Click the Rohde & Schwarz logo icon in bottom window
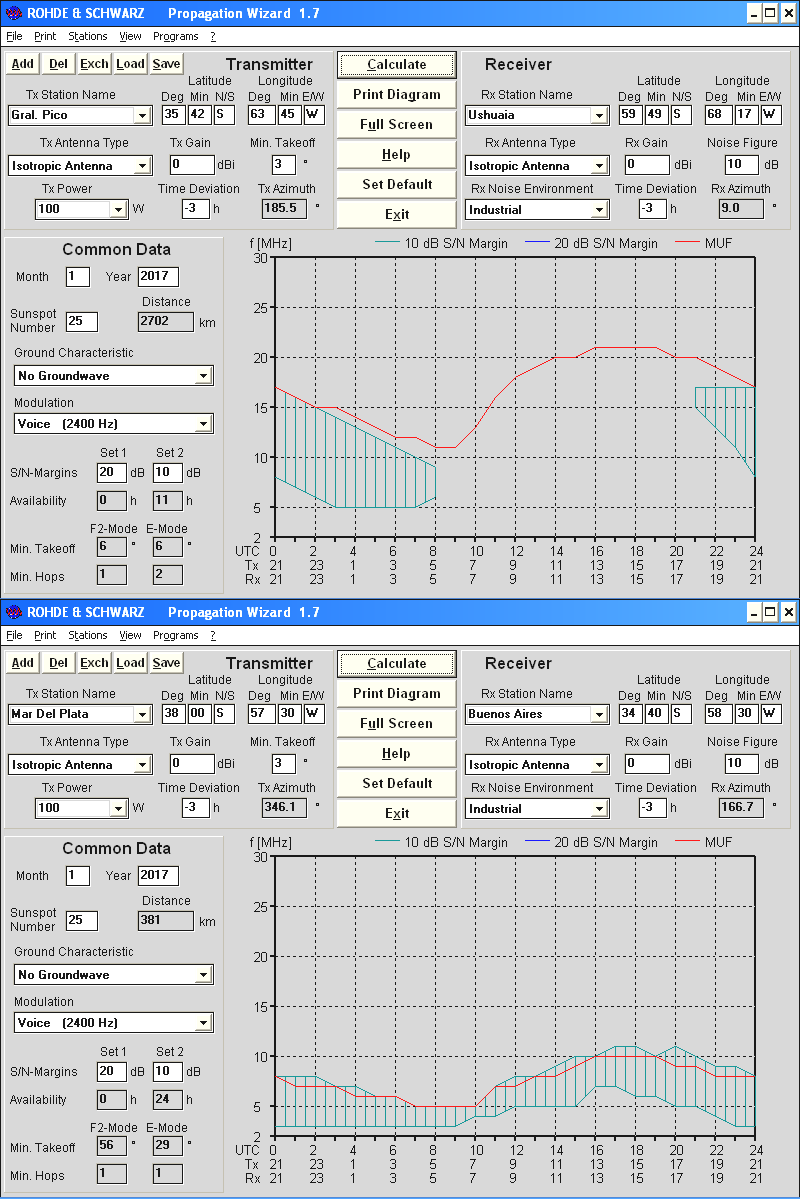 point(13,612)
